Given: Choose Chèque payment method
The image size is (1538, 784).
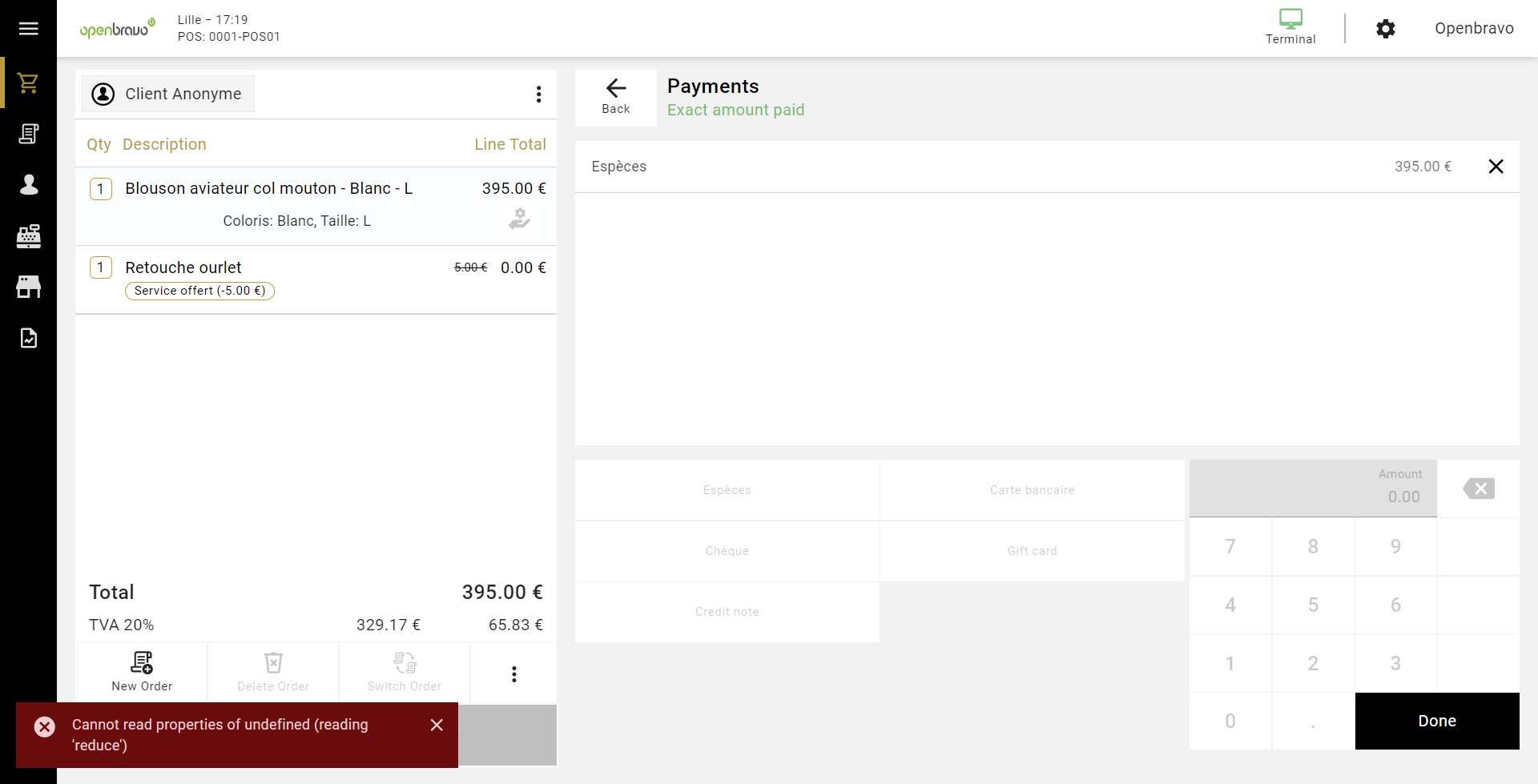Looking at the screenshot, I should [x=727, y=551].
